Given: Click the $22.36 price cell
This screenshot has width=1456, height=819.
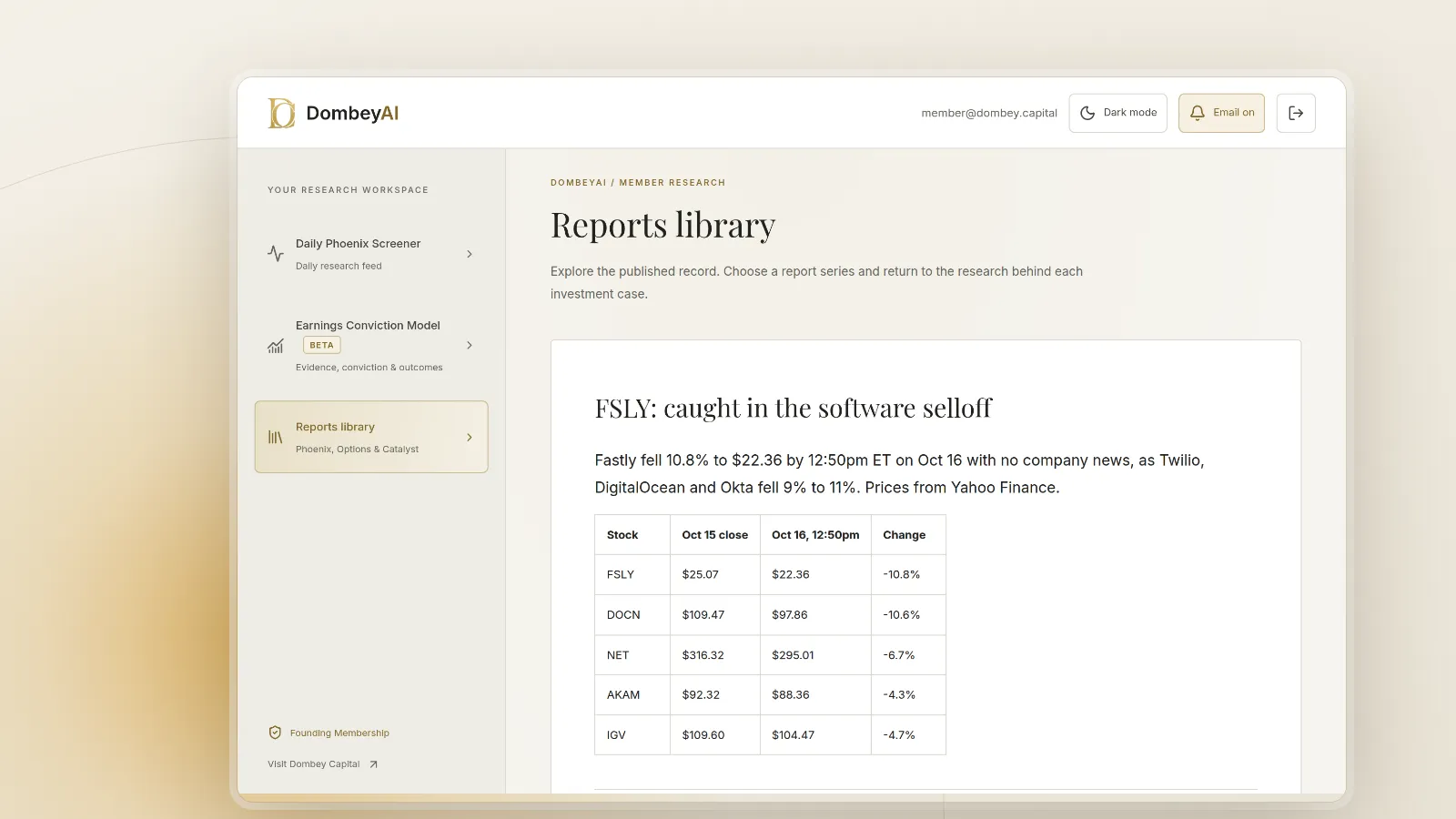Looking at the screenshot, I should pos(815,575).
